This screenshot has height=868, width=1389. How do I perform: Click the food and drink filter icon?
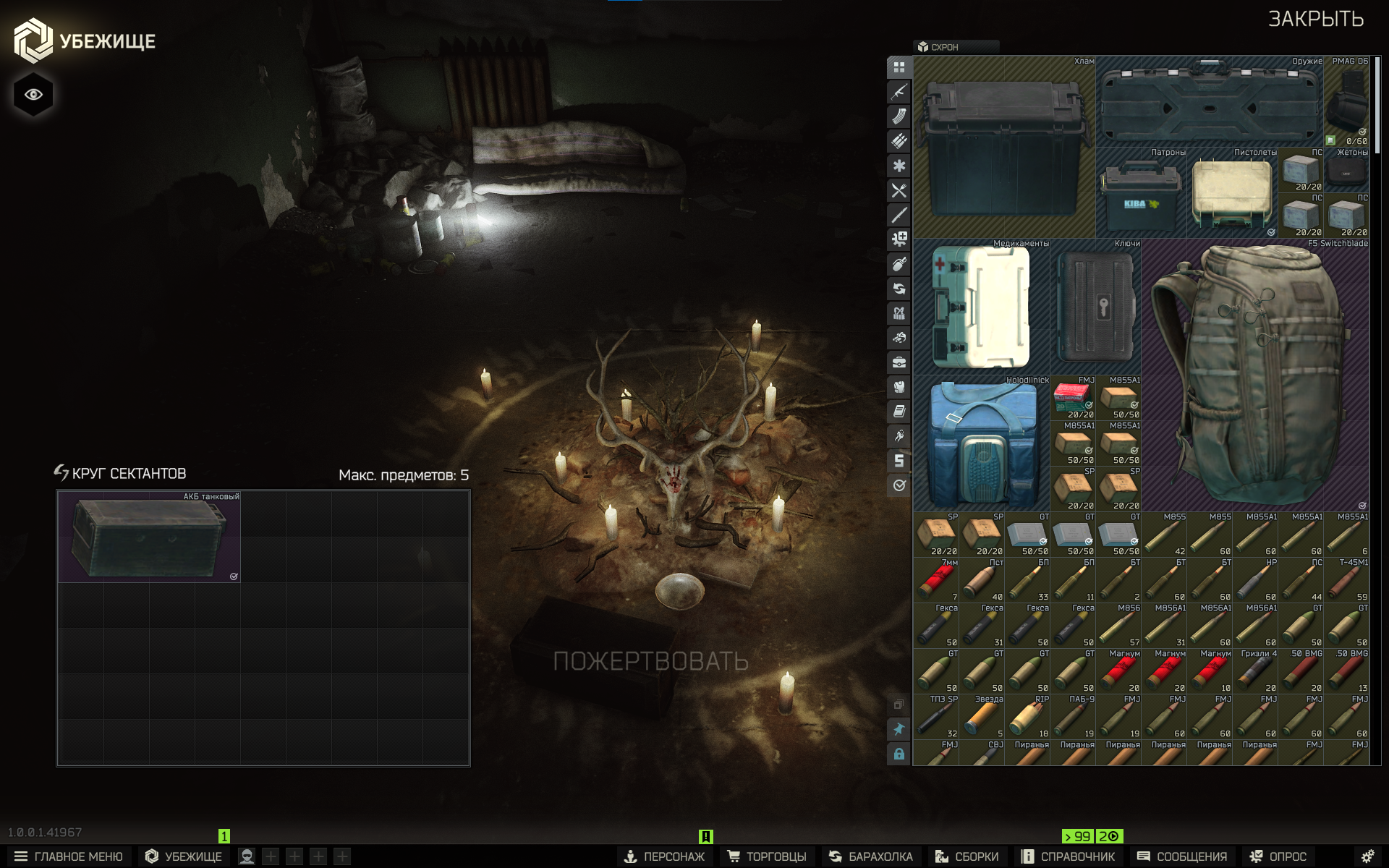[899, 190]
